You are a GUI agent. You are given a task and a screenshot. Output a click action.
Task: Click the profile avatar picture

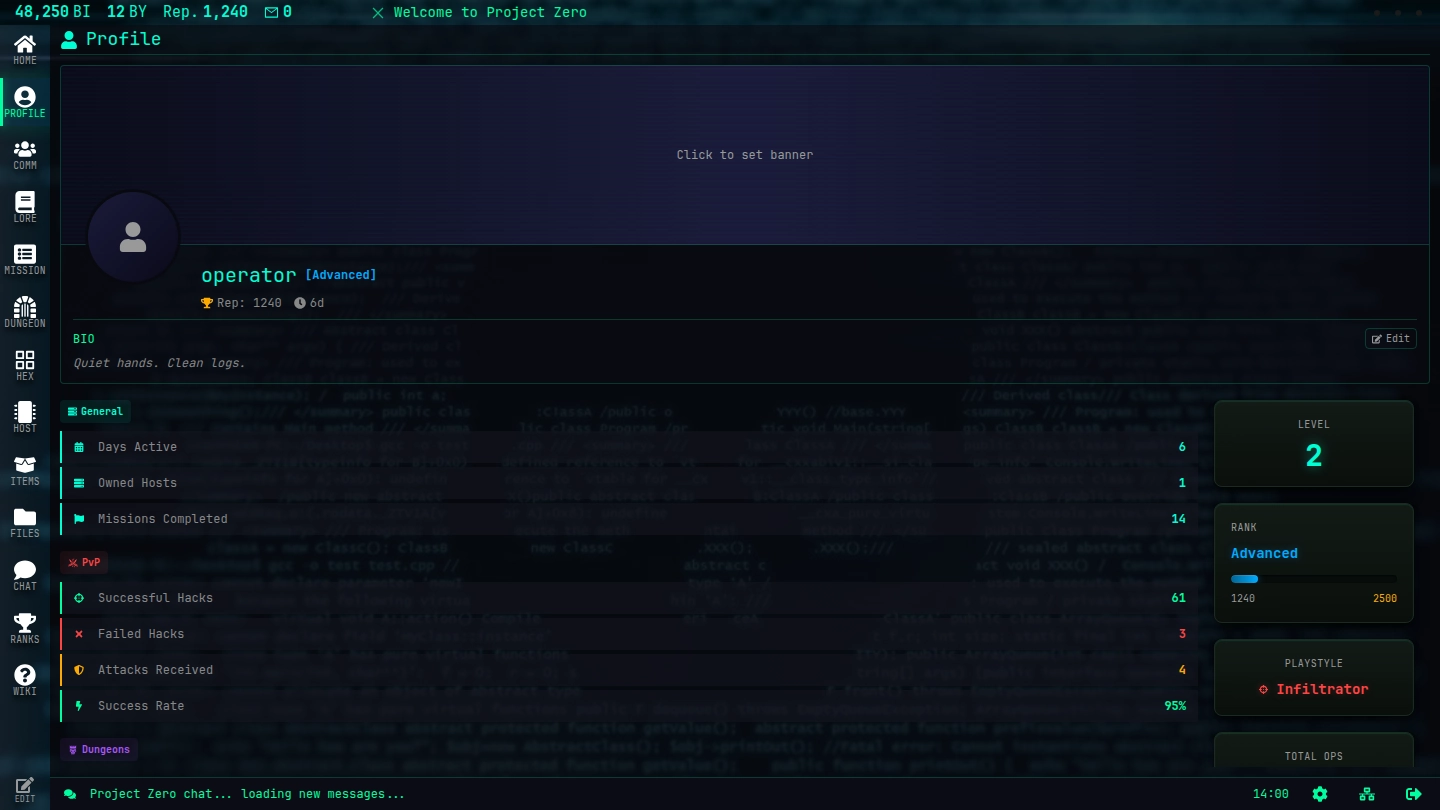(x=133, y=238)
